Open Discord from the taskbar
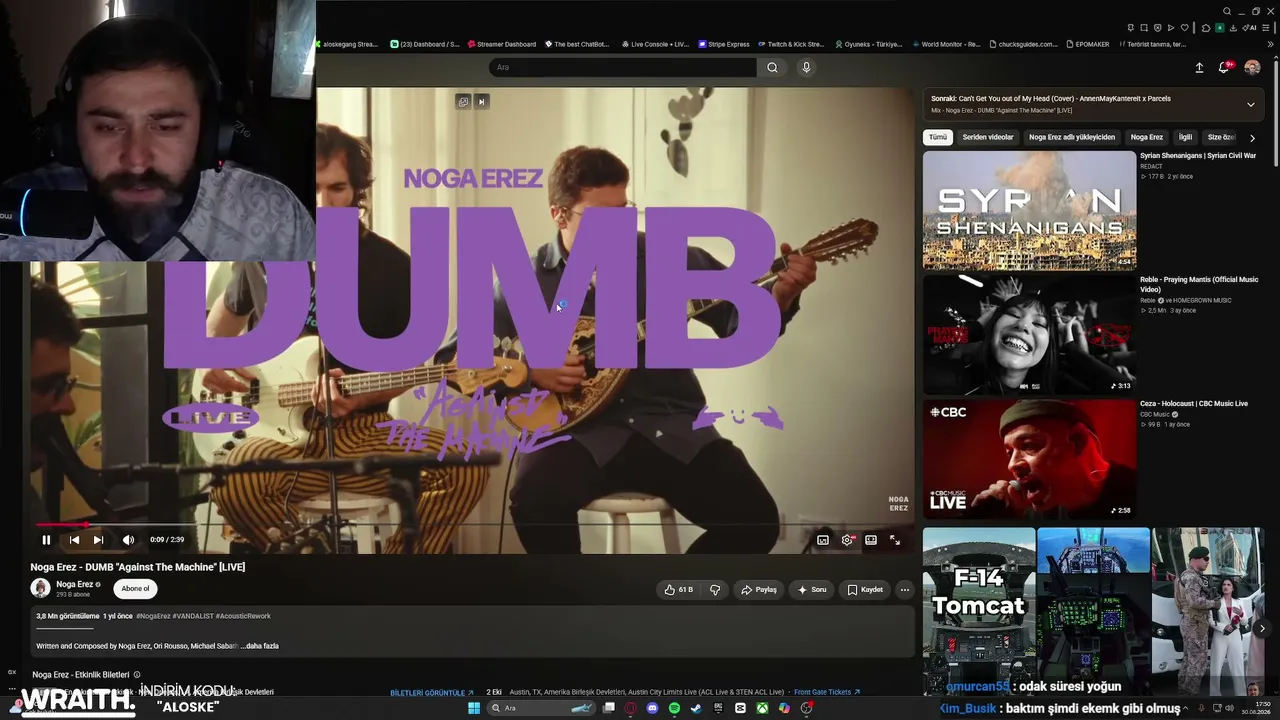 652,708
